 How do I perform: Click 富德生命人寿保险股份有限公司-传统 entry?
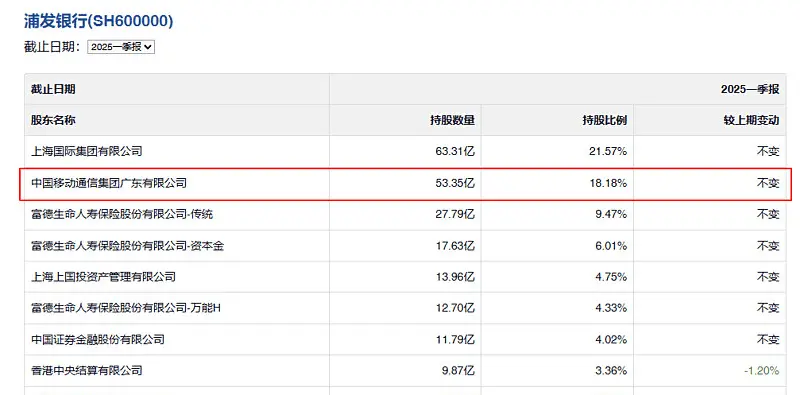pyautogui.click(x=121, y=214)
